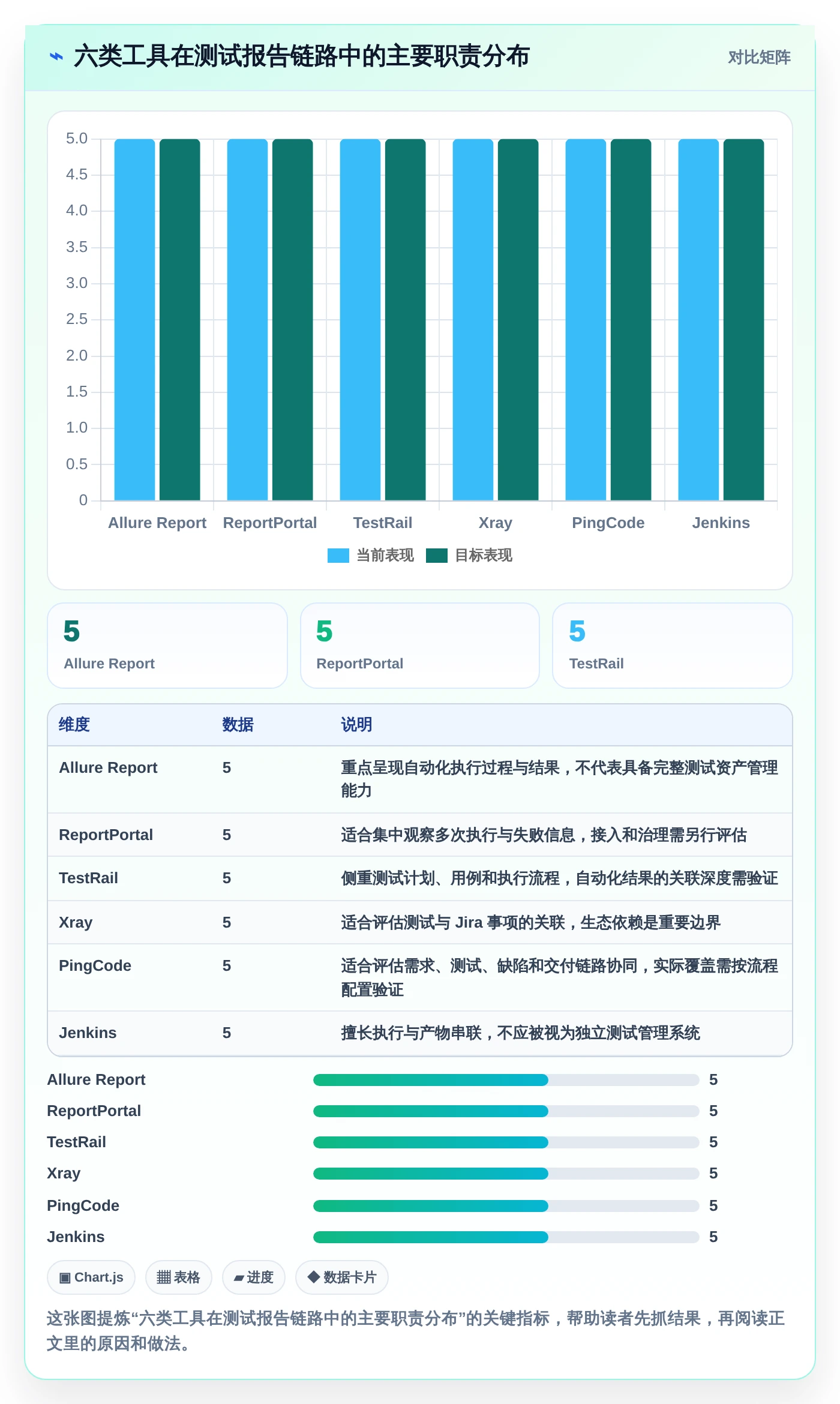840x1404 pixels.
Task: Click the caption paragraph starting 这张图提炼
Action: tap(416, 1331)
